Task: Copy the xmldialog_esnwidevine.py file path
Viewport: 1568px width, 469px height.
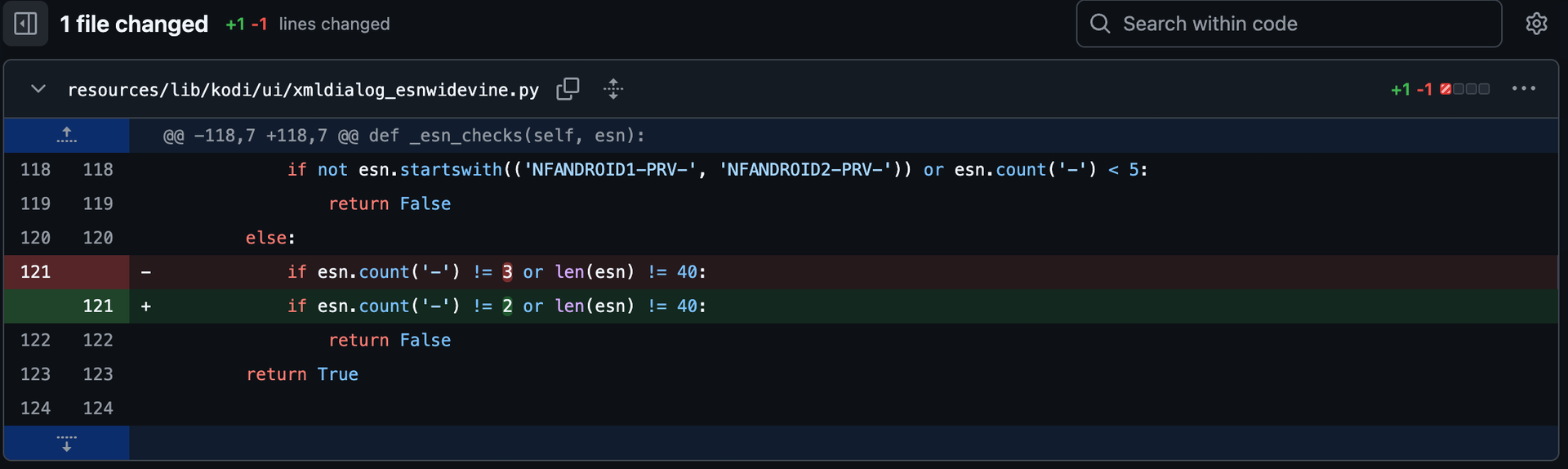Action: click(568, 89)
